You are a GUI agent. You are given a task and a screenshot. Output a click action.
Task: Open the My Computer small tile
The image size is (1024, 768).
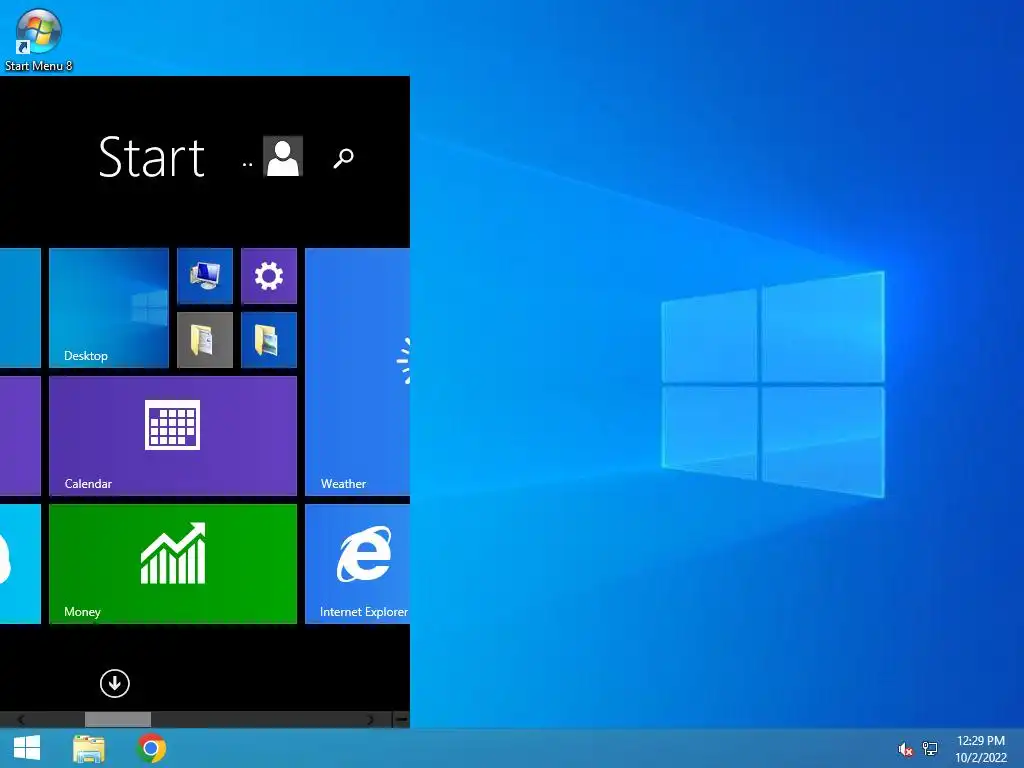pyautogui.click(x=205, y=276)
